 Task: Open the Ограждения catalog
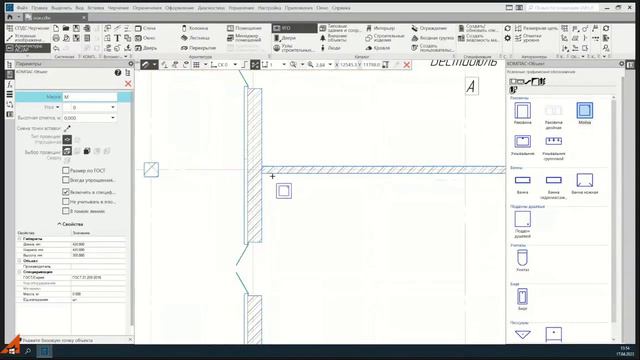click(429, 28)
